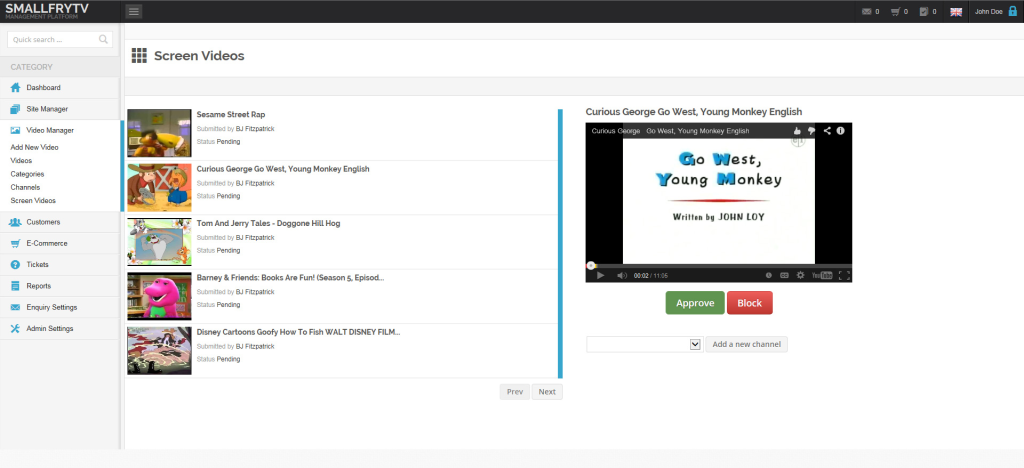
Task: Click the Sesame Street Rap title
Action: pyautogui.click(x=231, y=115)
